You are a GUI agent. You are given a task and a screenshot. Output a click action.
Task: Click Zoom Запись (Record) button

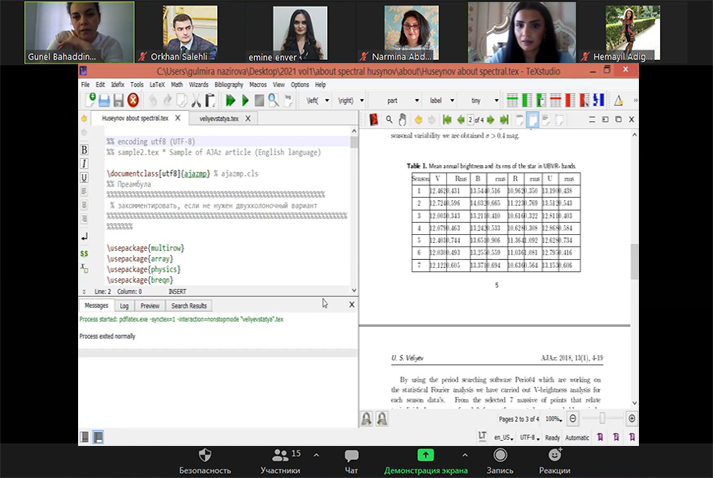coord(500,461)
